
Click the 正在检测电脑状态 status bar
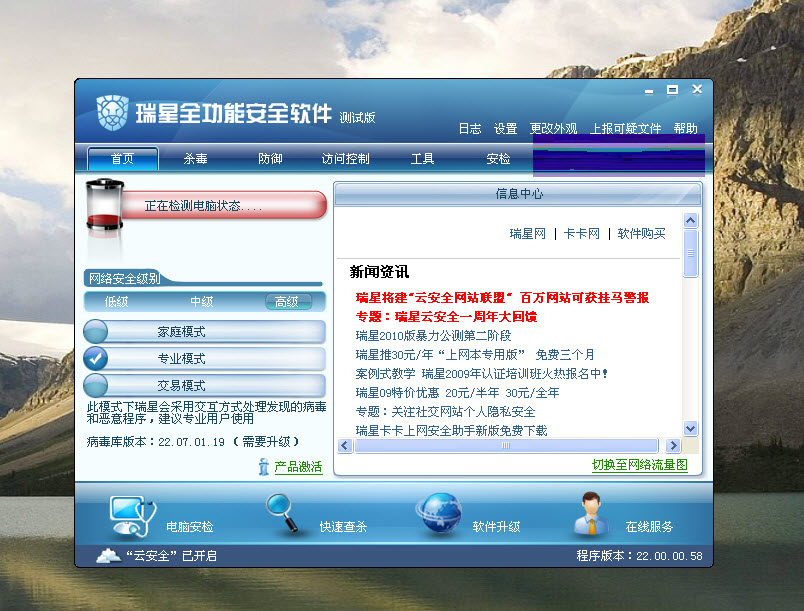pyautogui.click(x=224, y=206)
